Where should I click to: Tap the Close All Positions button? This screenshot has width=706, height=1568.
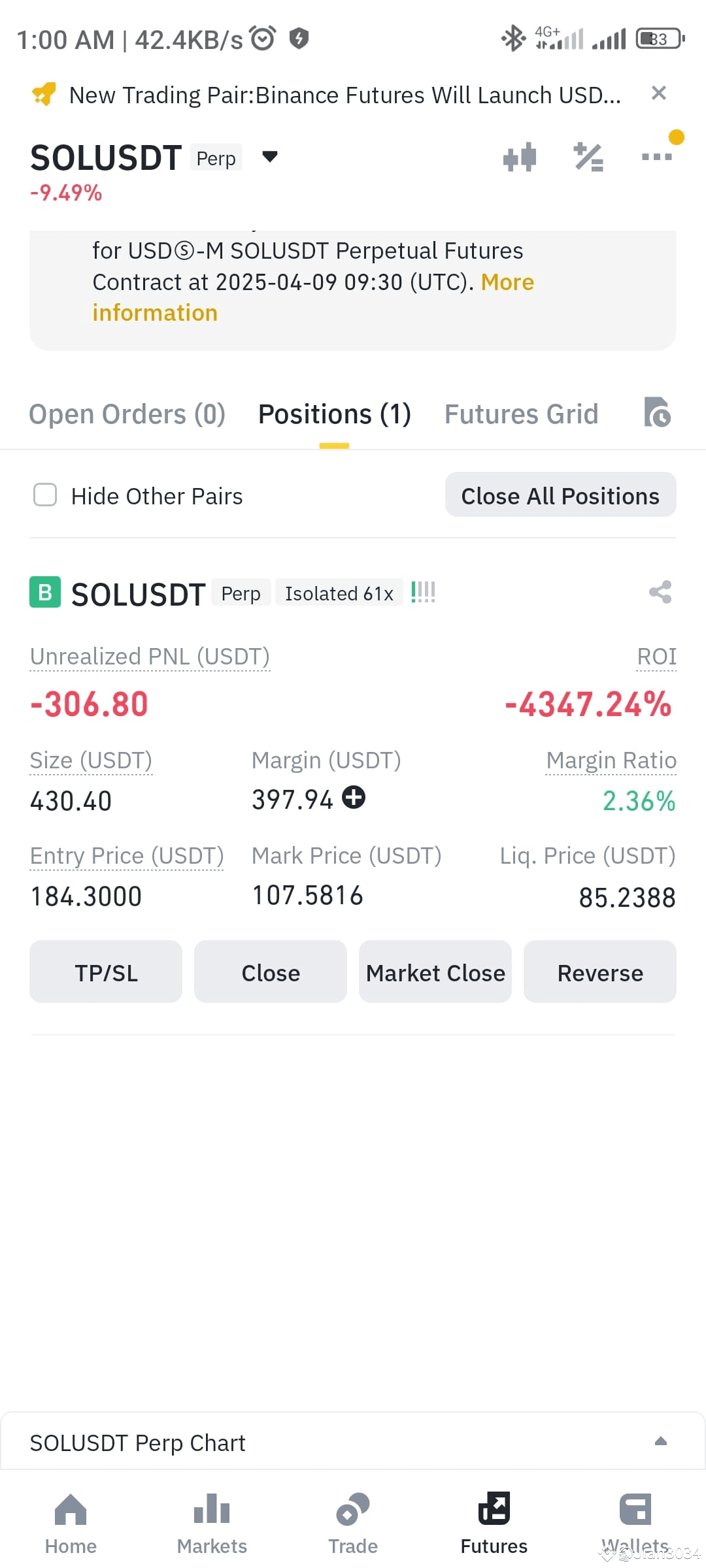[560, 495]
